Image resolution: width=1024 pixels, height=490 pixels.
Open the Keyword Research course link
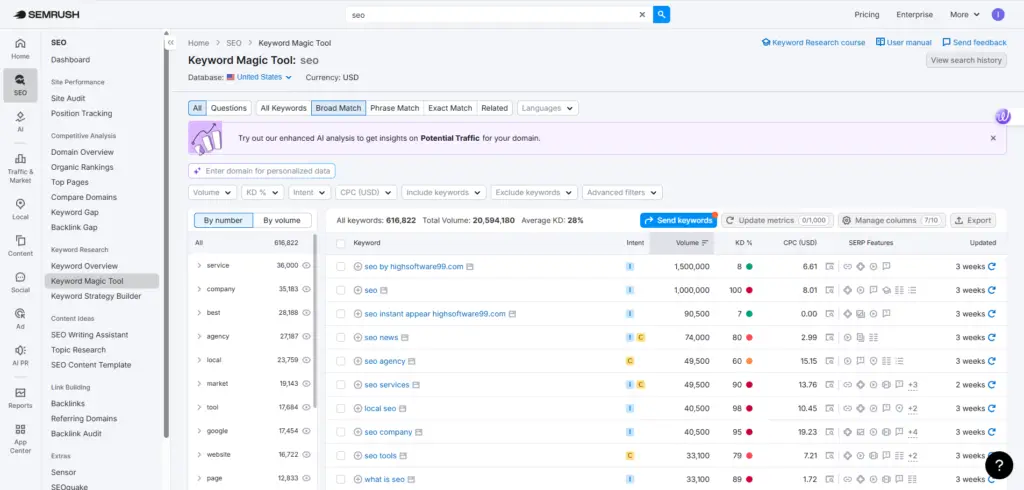(813, 42)
